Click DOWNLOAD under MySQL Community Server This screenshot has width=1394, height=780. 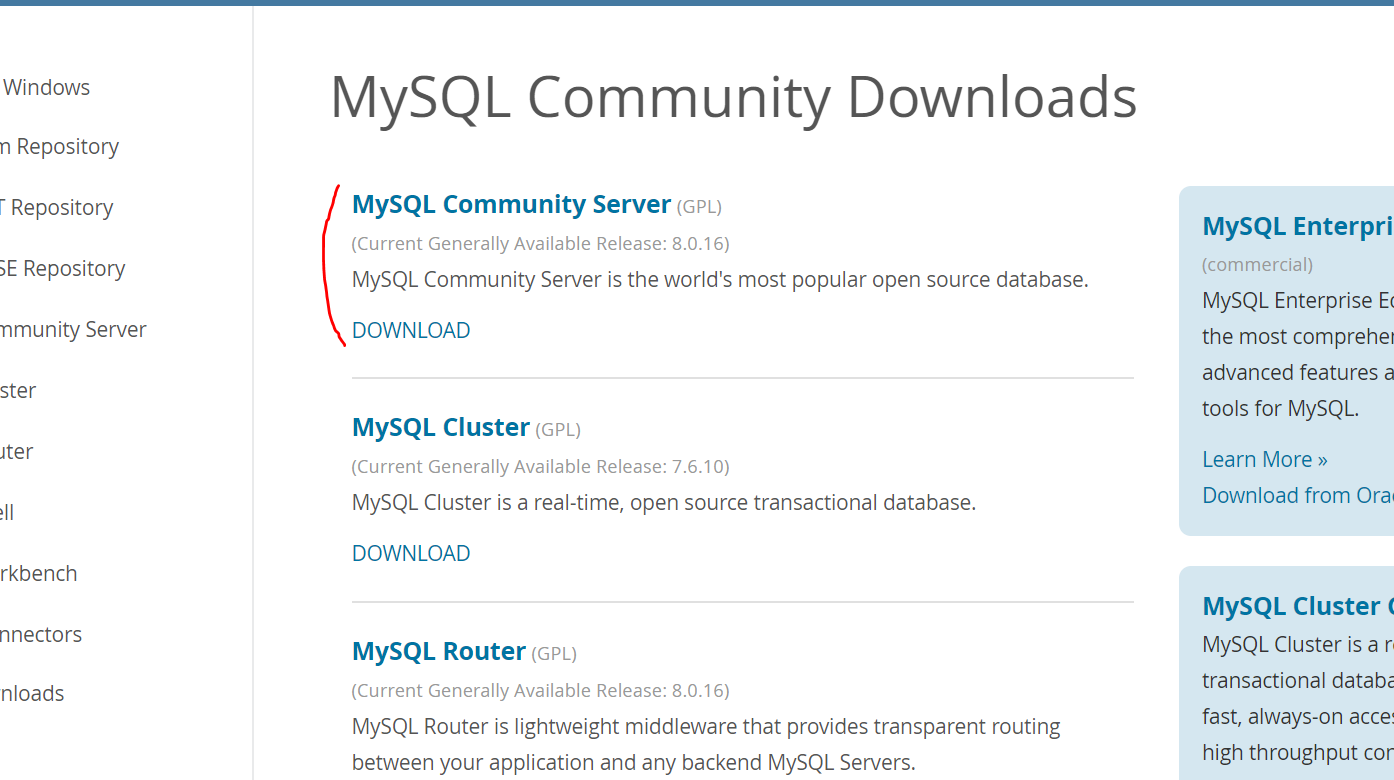click(411, 330)
